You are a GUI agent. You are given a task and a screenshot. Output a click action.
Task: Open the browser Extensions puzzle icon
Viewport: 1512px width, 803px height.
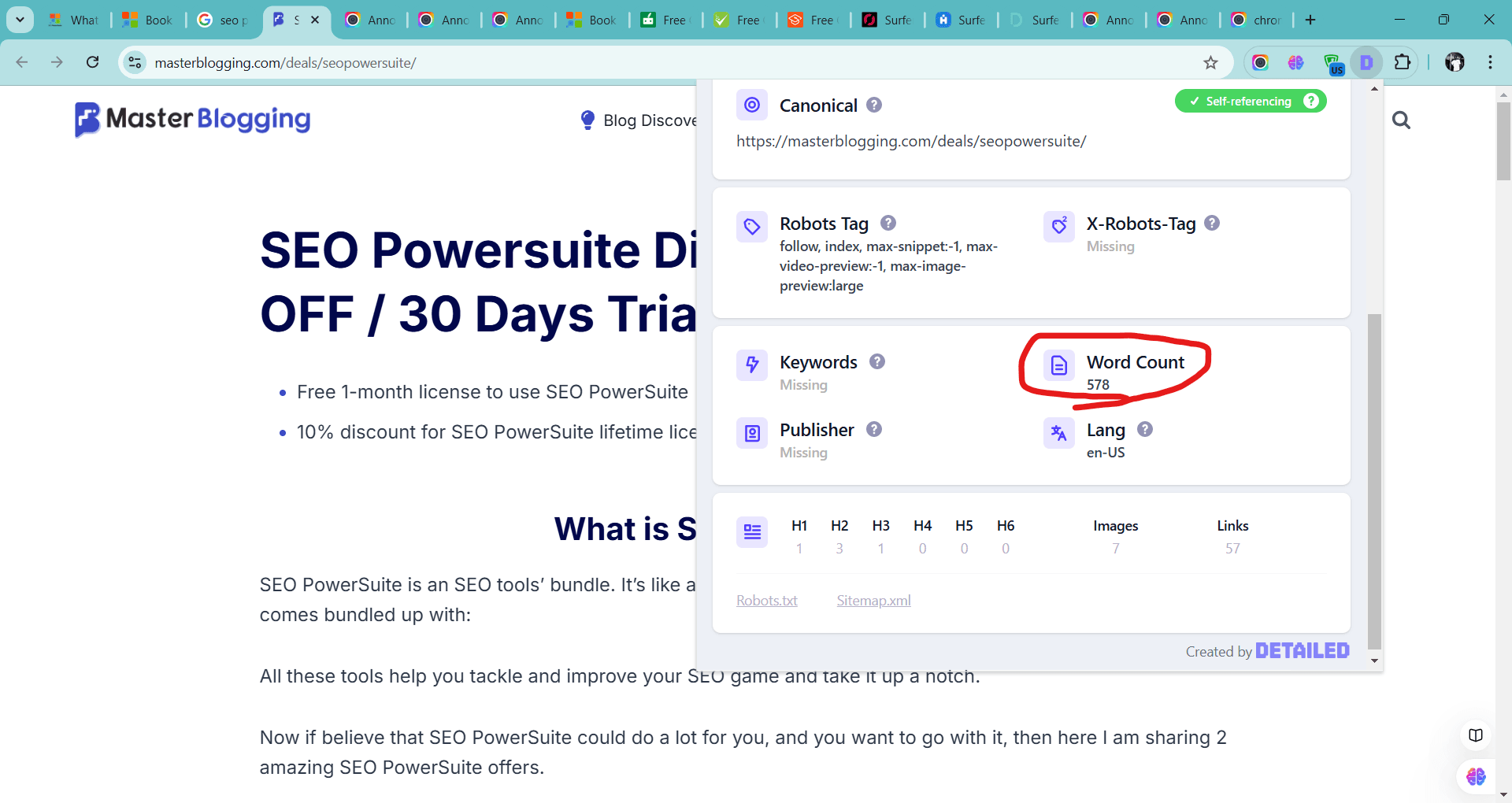tap(1403, 62)
